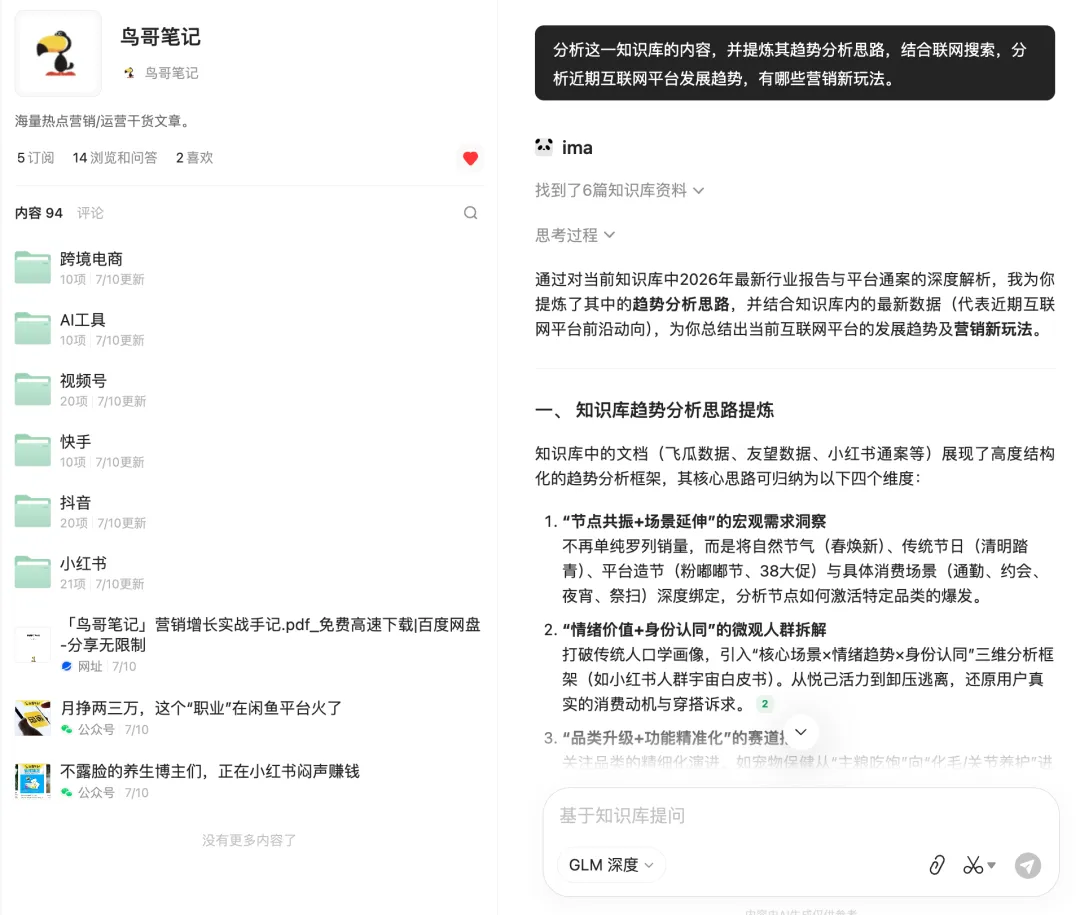Click heading 一、知识库趋势分析思路提炼
This screenshot has height=915, width=1080.
tap(654, 411)
